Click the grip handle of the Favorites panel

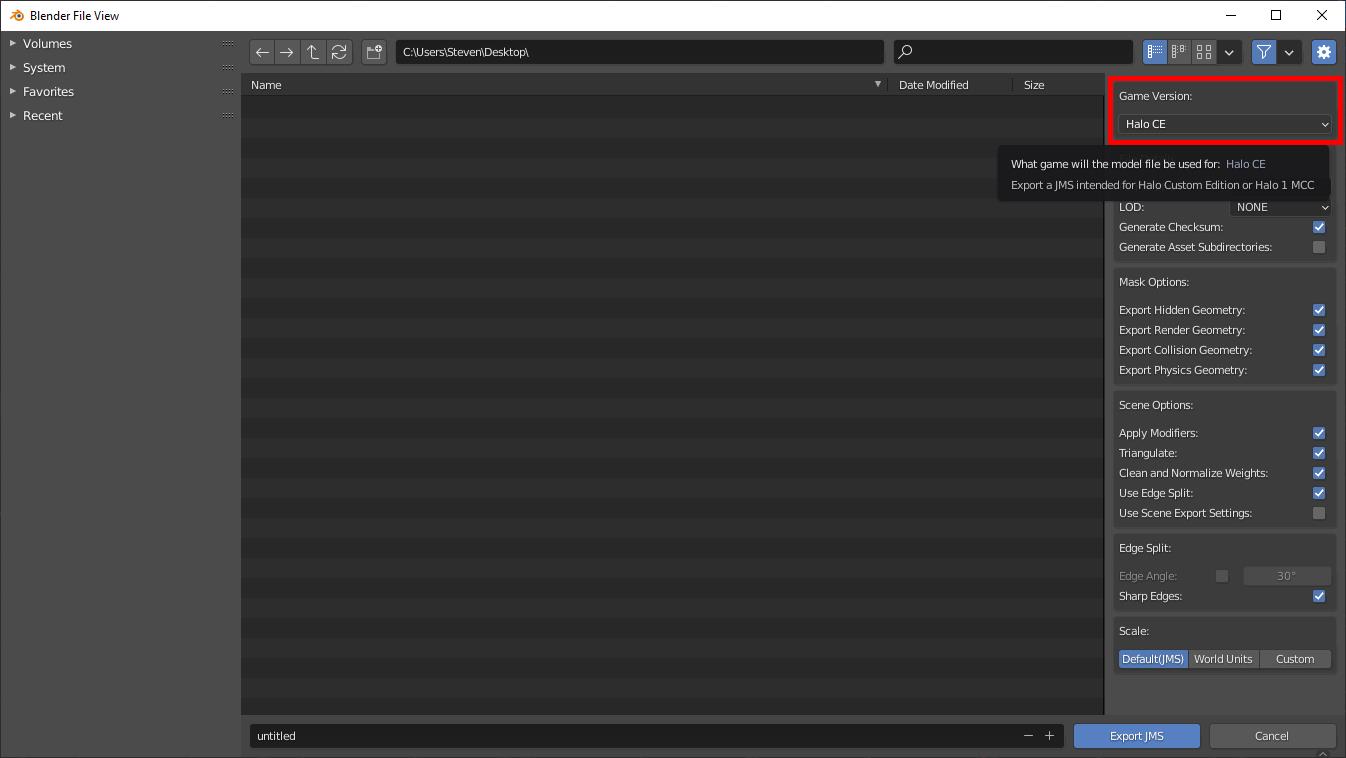tap(228, 92)
